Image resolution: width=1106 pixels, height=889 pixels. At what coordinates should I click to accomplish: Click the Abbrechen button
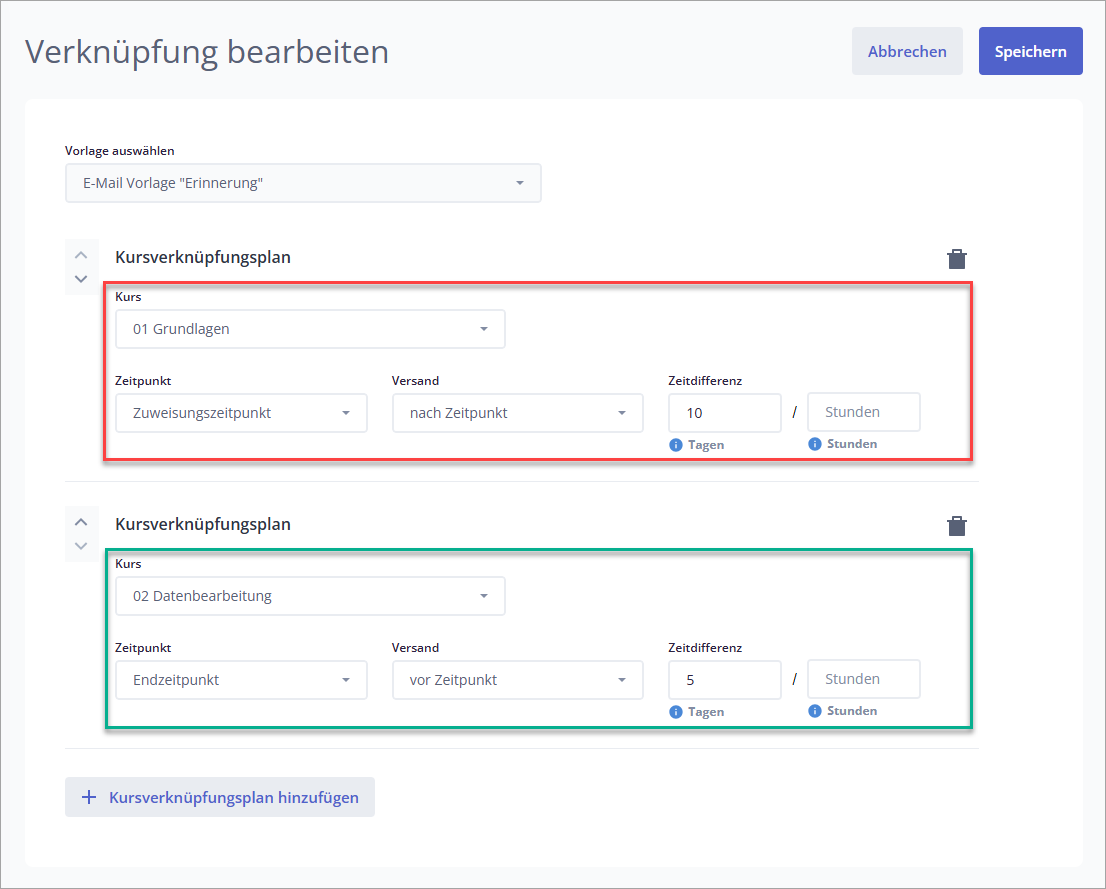[x=907, y=51]
